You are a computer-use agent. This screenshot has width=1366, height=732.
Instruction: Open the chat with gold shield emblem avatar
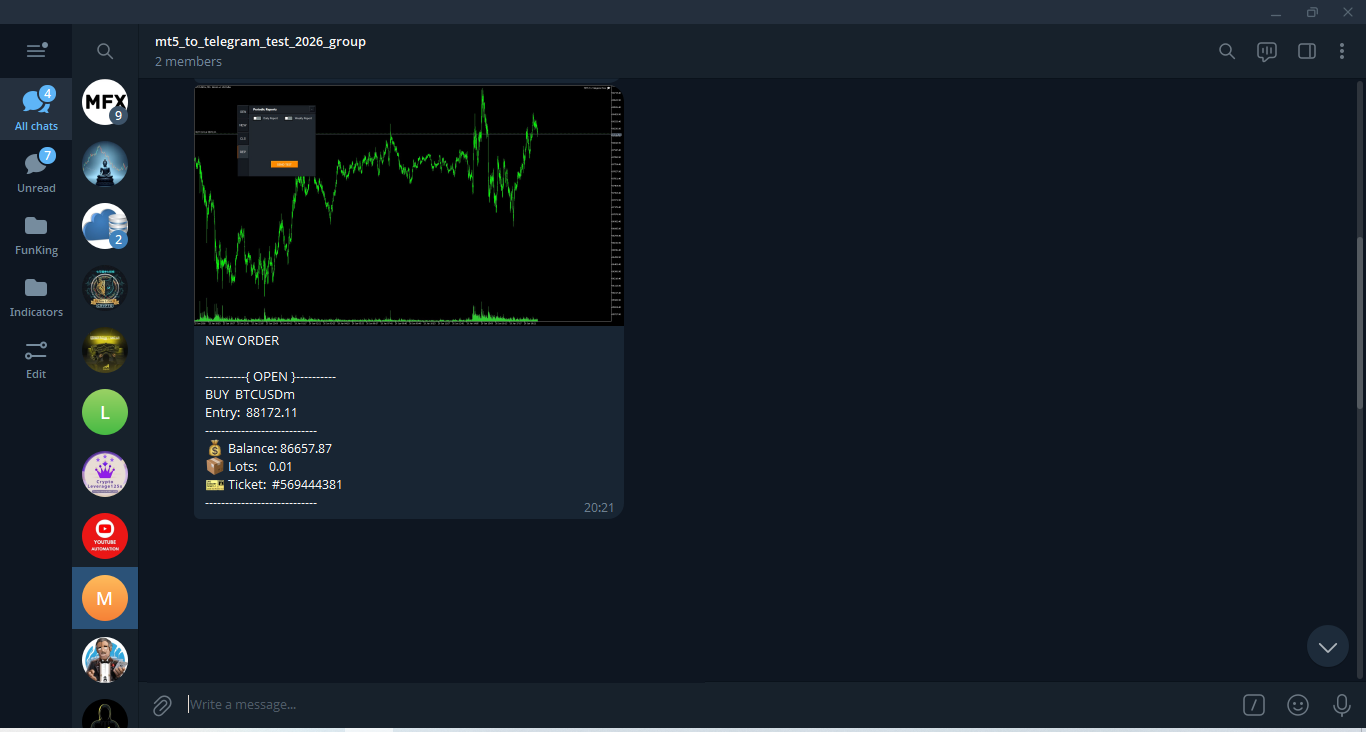click(x=105, y=288)
